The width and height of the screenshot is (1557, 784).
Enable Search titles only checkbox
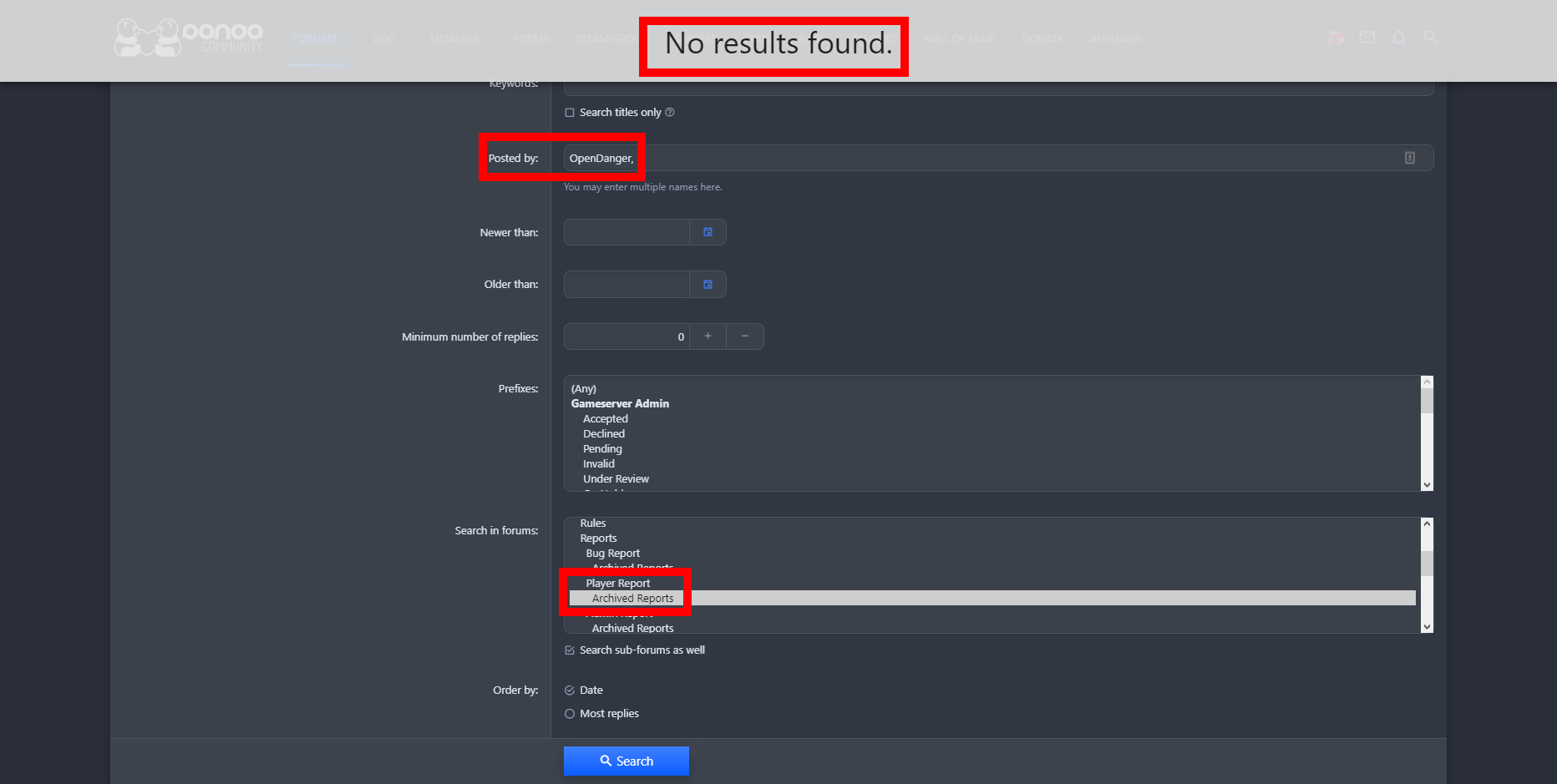coord(570,113)
